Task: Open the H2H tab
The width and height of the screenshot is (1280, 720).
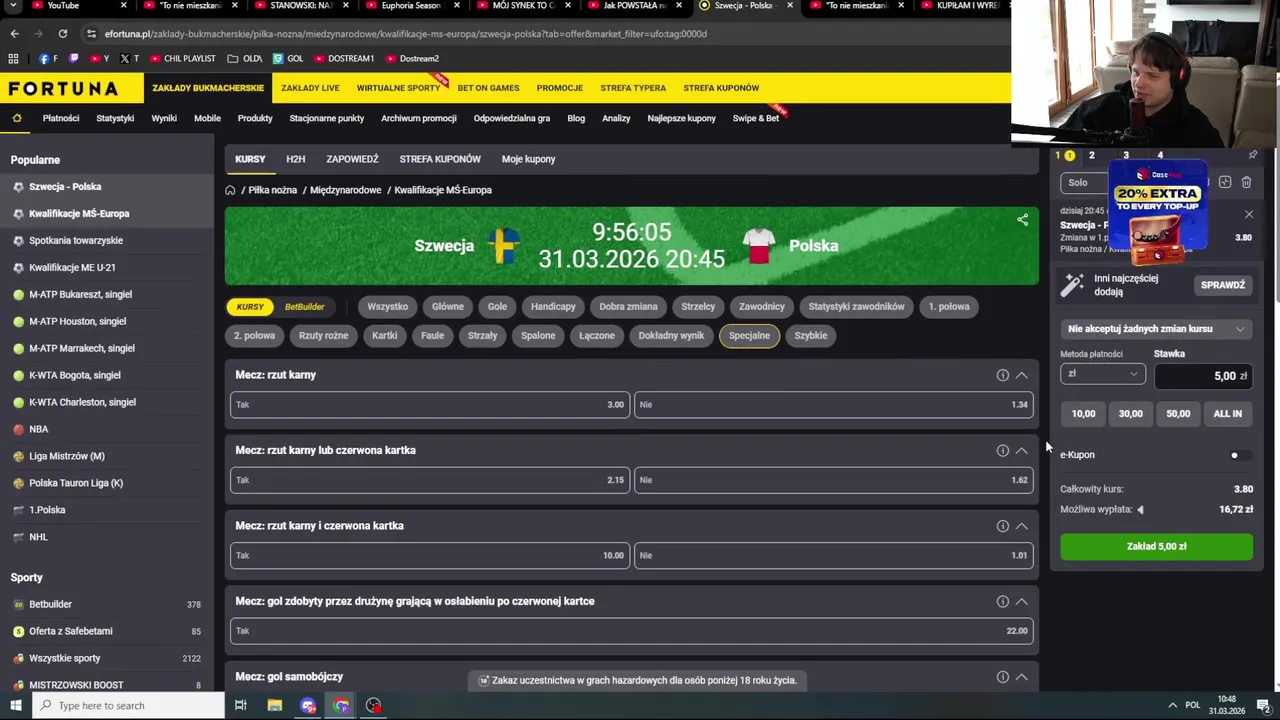Action: point(295,159)
